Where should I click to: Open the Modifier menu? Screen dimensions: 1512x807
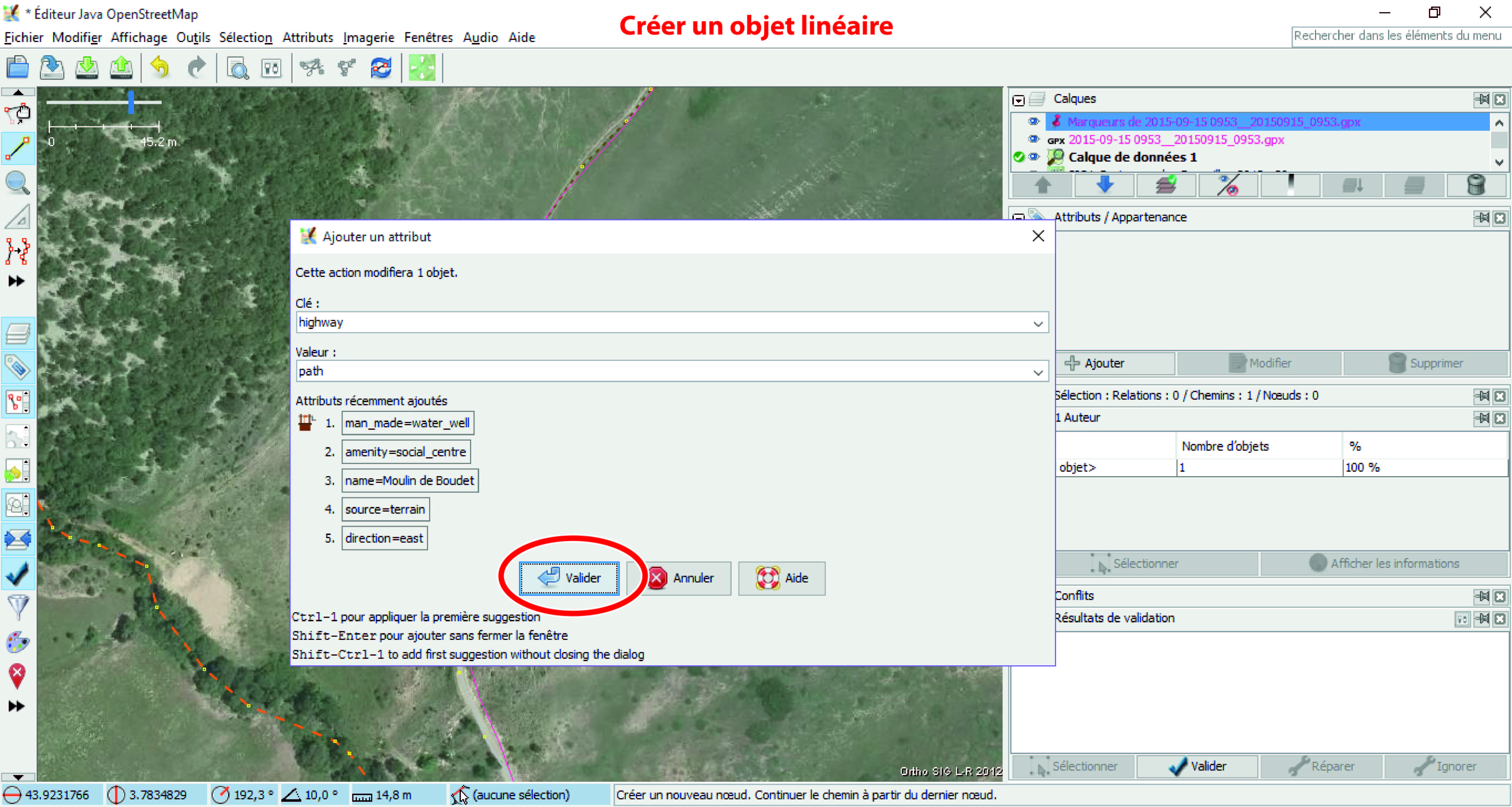pyautogui.click(x=77, y=37)
